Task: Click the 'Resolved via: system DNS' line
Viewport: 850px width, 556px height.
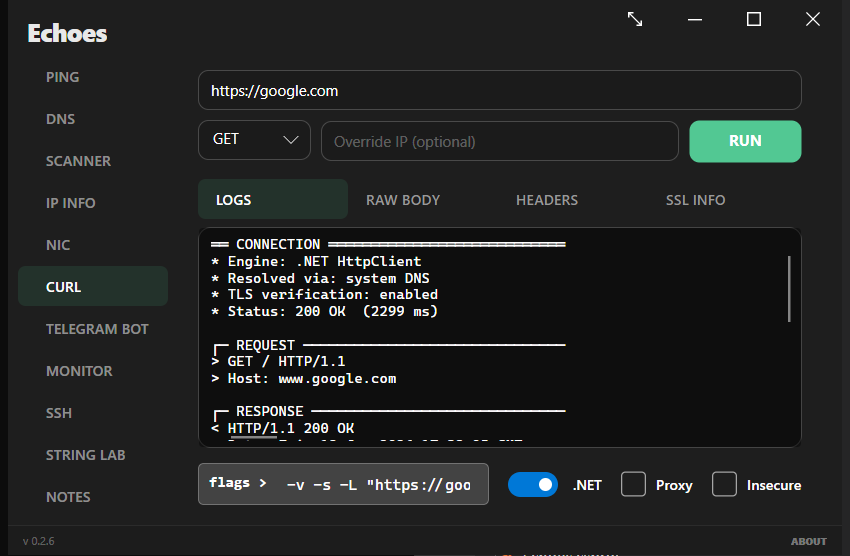Action: click(x=320, y=278)
